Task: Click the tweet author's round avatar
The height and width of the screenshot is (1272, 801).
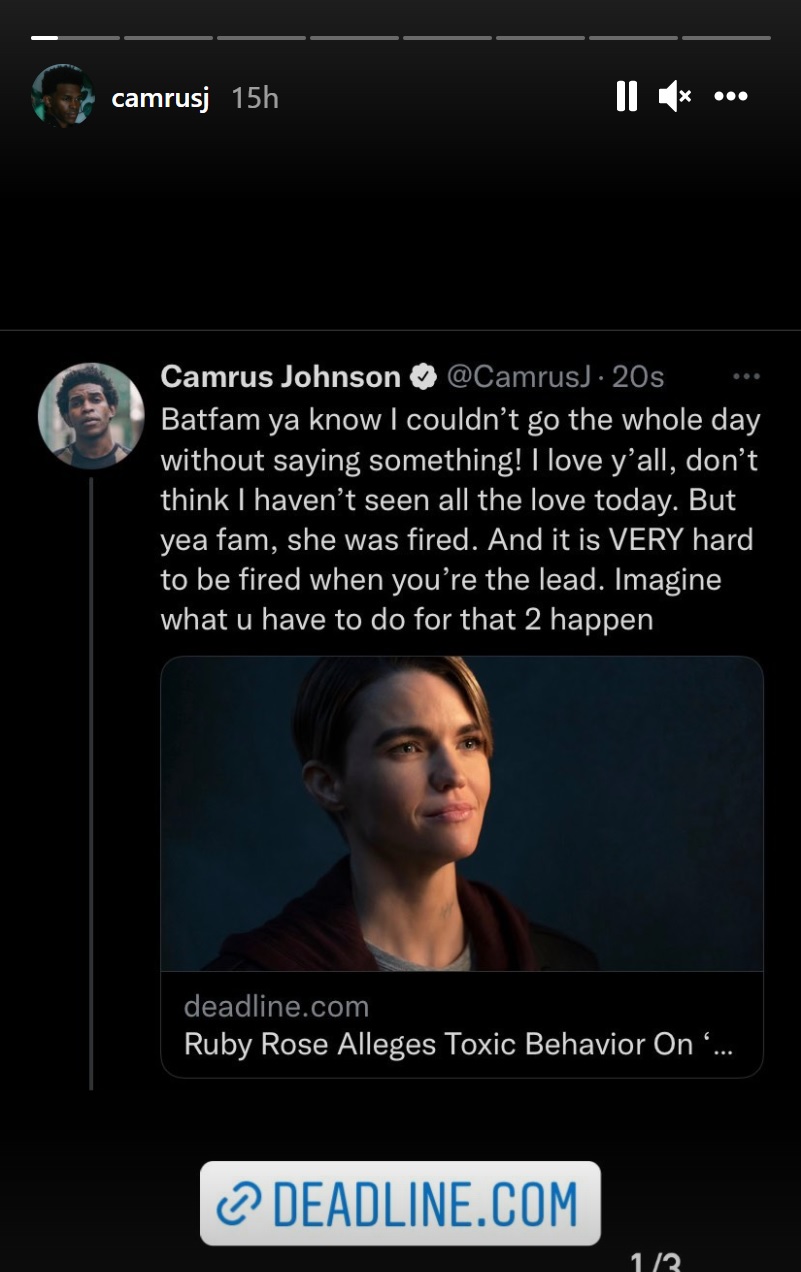Action: coord(91,416)
